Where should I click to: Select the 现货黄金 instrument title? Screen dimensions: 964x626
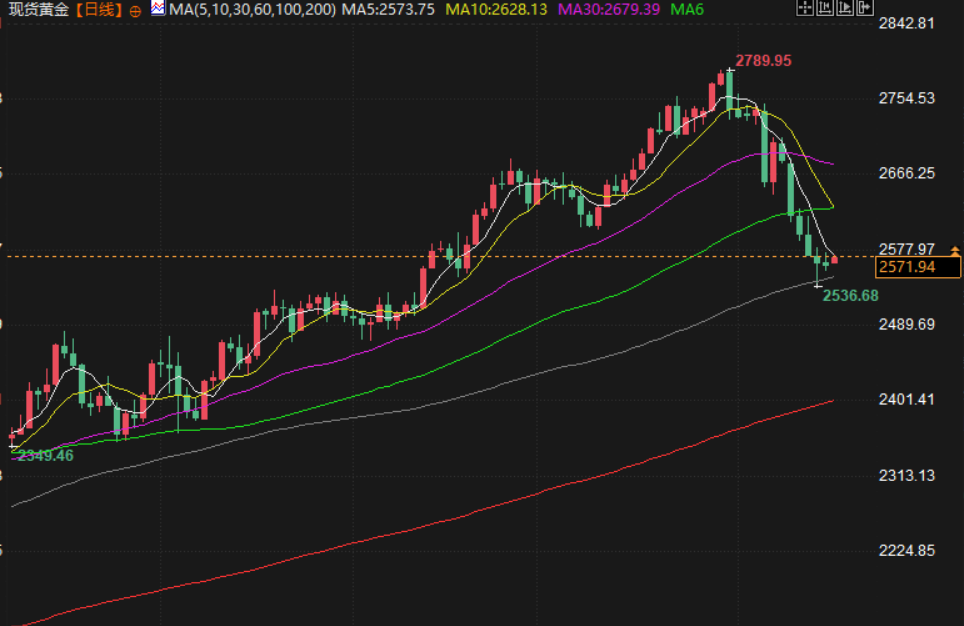click(38, 10)
